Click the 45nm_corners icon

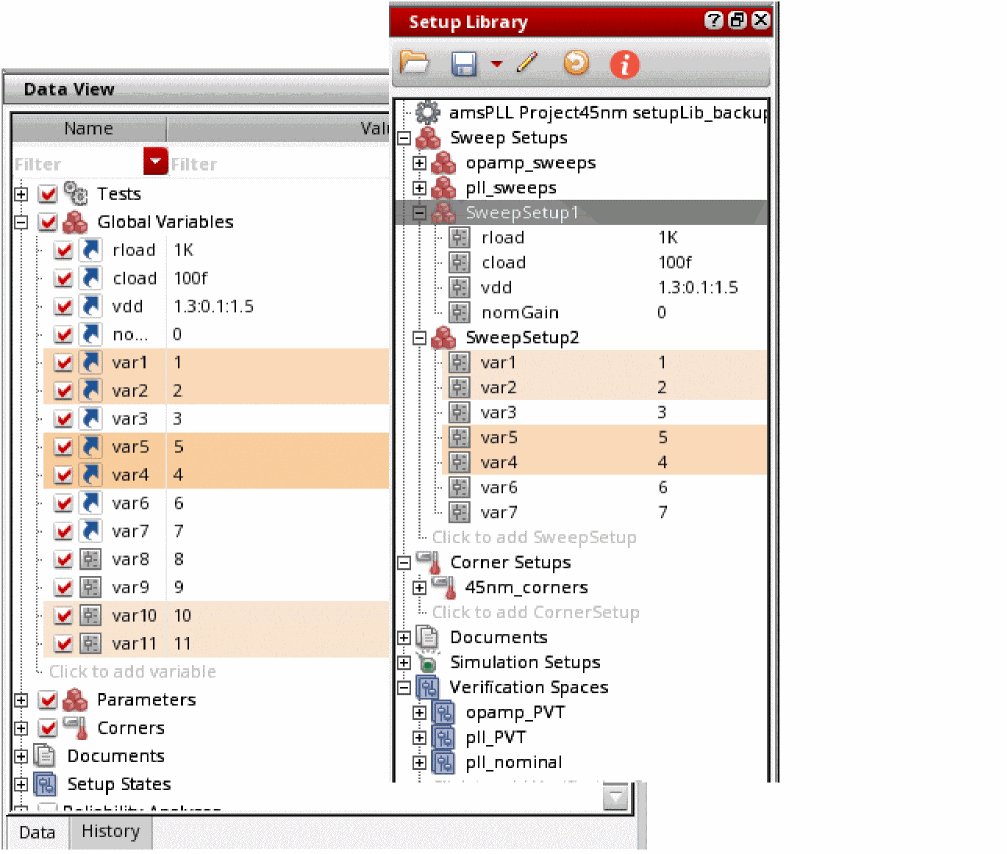point(444,587)
